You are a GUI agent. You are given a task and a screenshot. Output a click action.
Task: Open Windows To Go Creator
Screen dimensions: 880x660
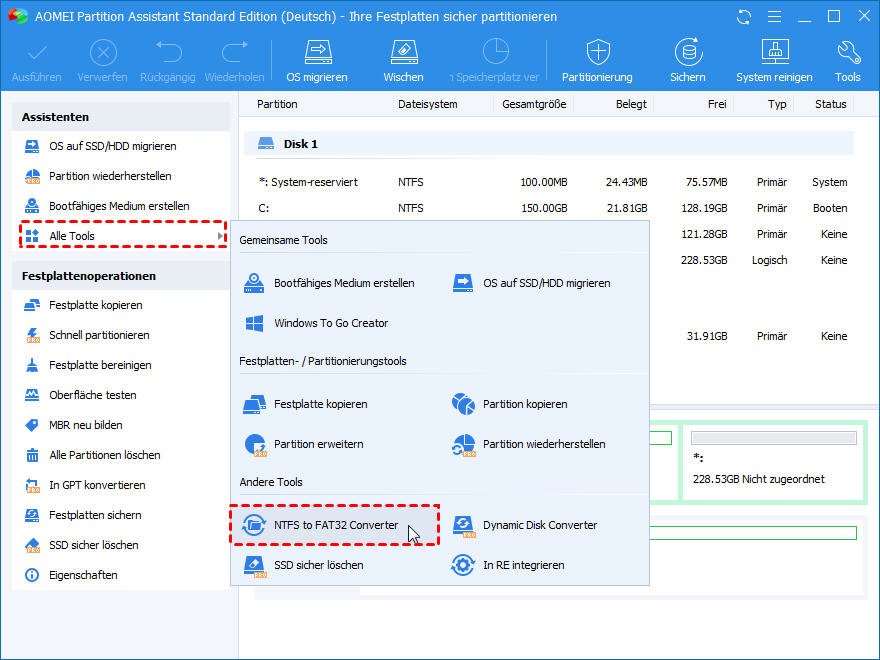[316, 323]
